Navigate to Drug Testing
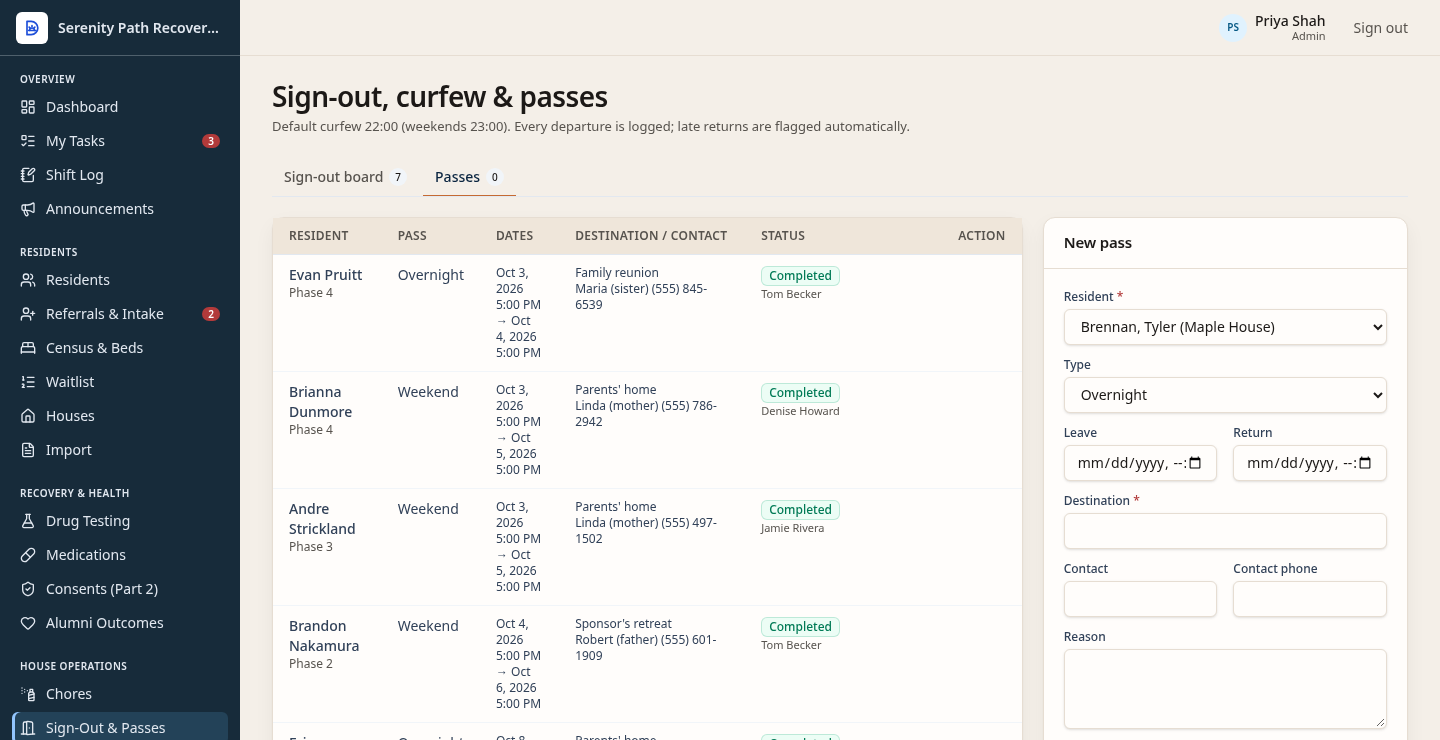Screen dimensions: 1440x740 point(120,521)
